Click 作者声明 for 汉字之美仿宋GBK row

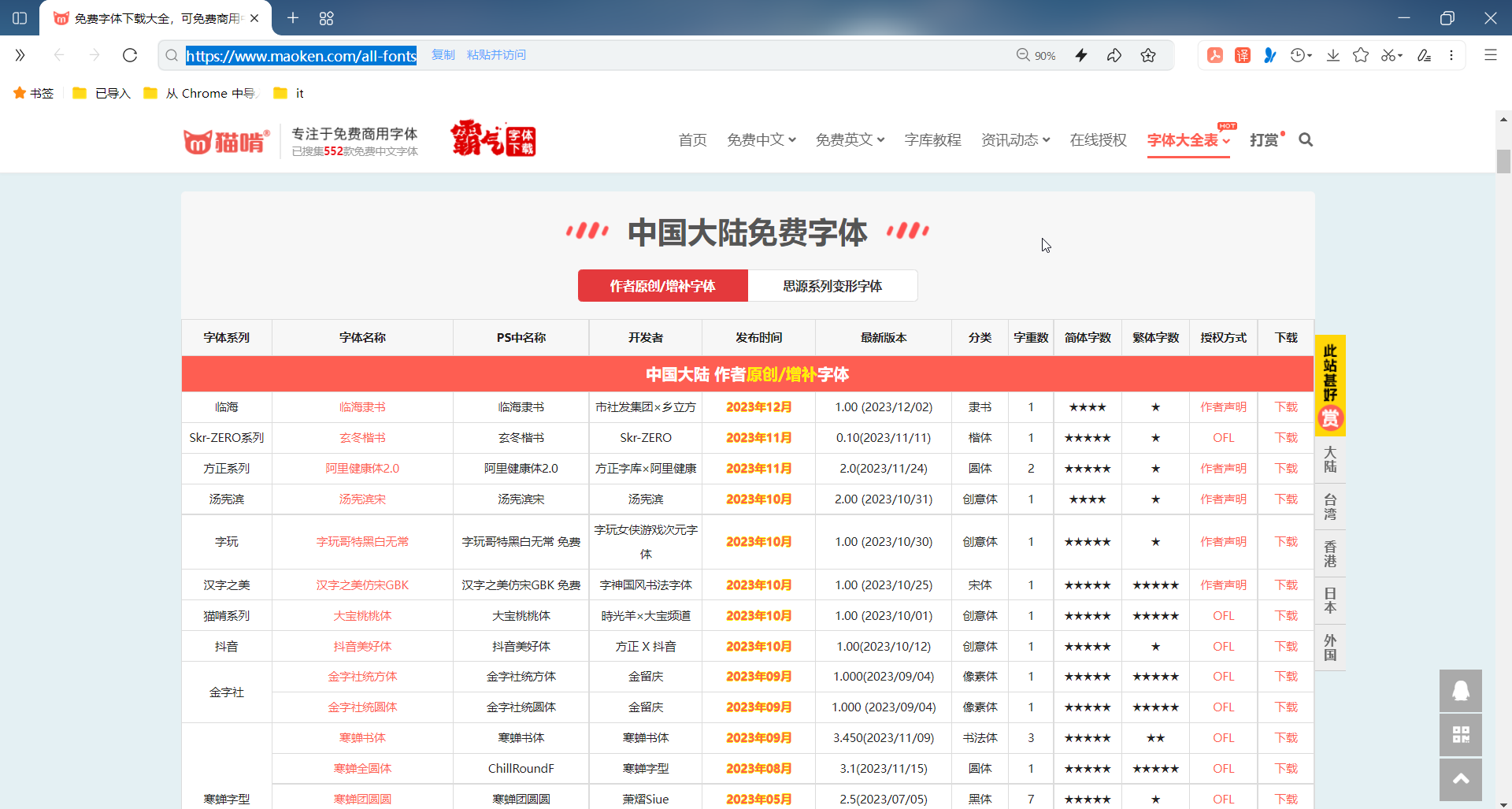pyautogui.click(x=1223, y=585)
